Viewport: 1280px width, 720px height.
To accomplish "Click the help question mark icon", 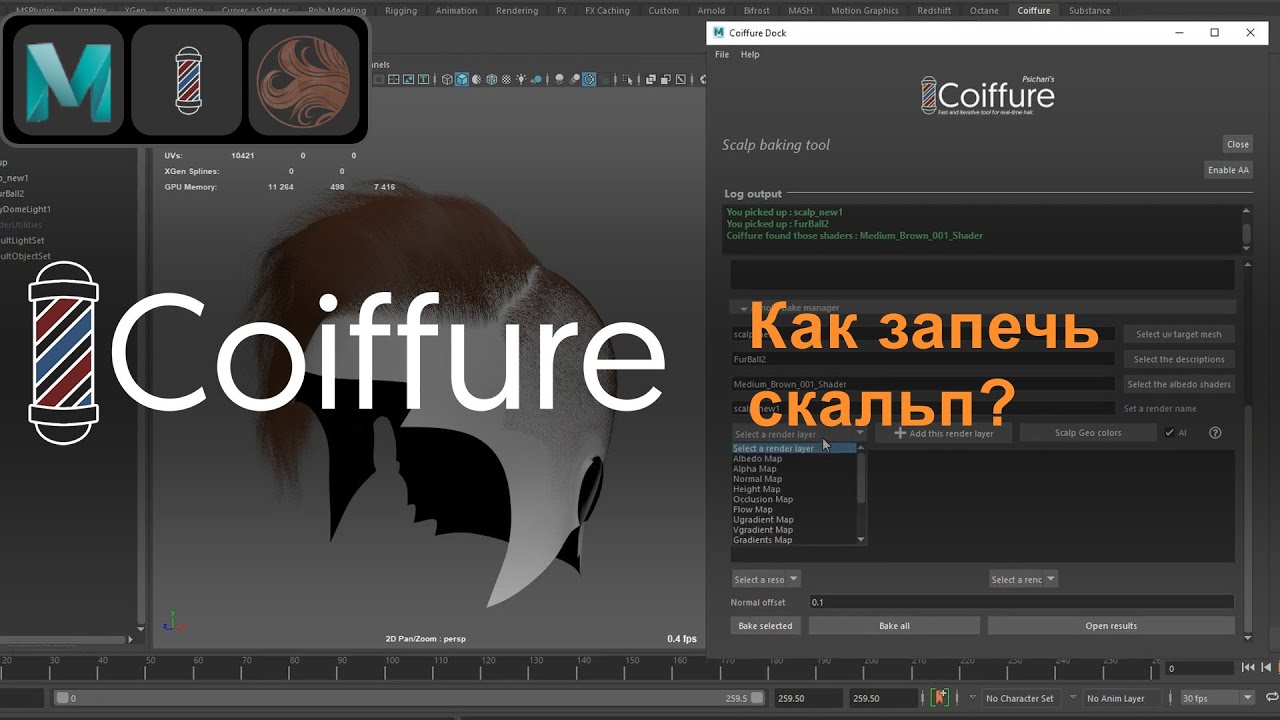I will click(x=1215, y=433).
